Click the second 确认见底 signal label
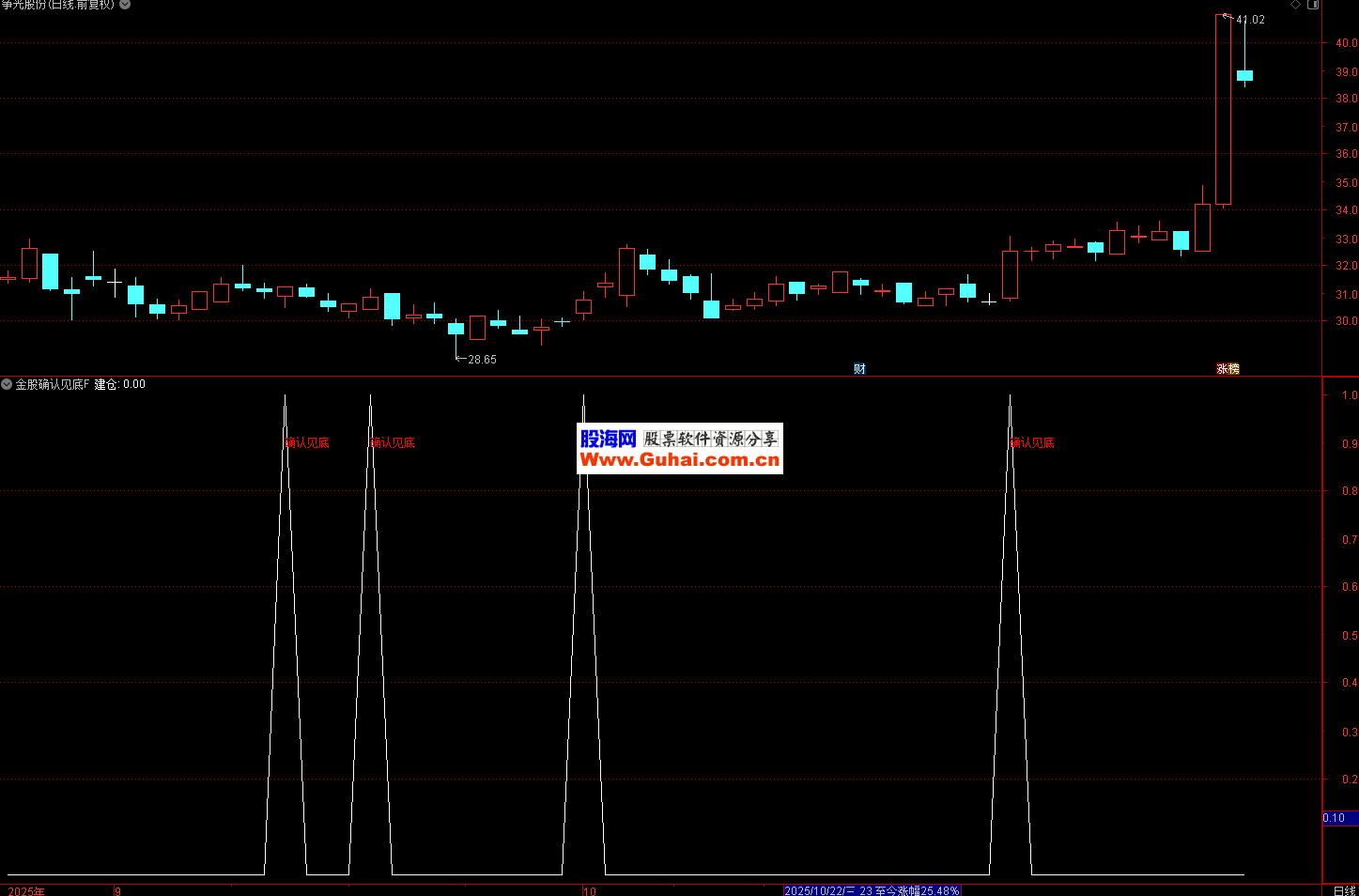Image resolution: width=1359 pixels, height=896 pixels. (x=393, y=443)
